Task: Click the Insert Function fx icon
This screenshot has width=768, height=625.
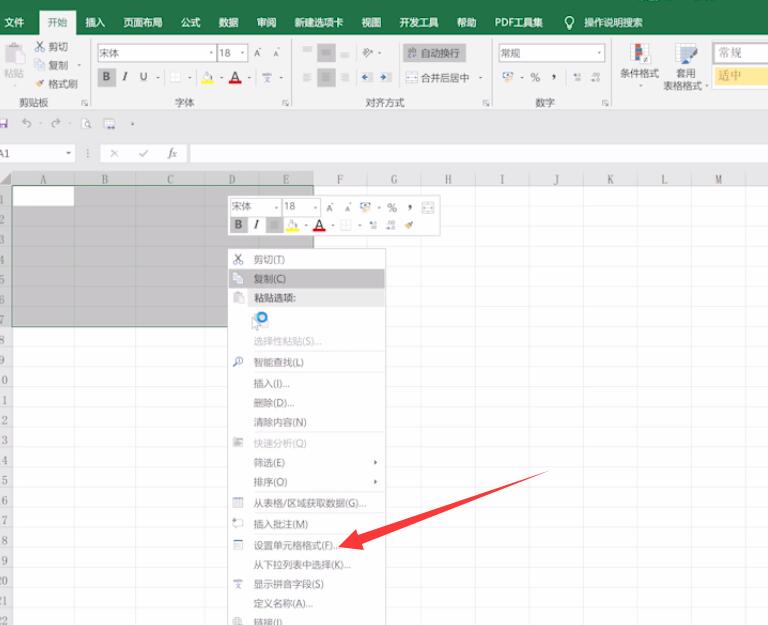Action: coord(172,153)
